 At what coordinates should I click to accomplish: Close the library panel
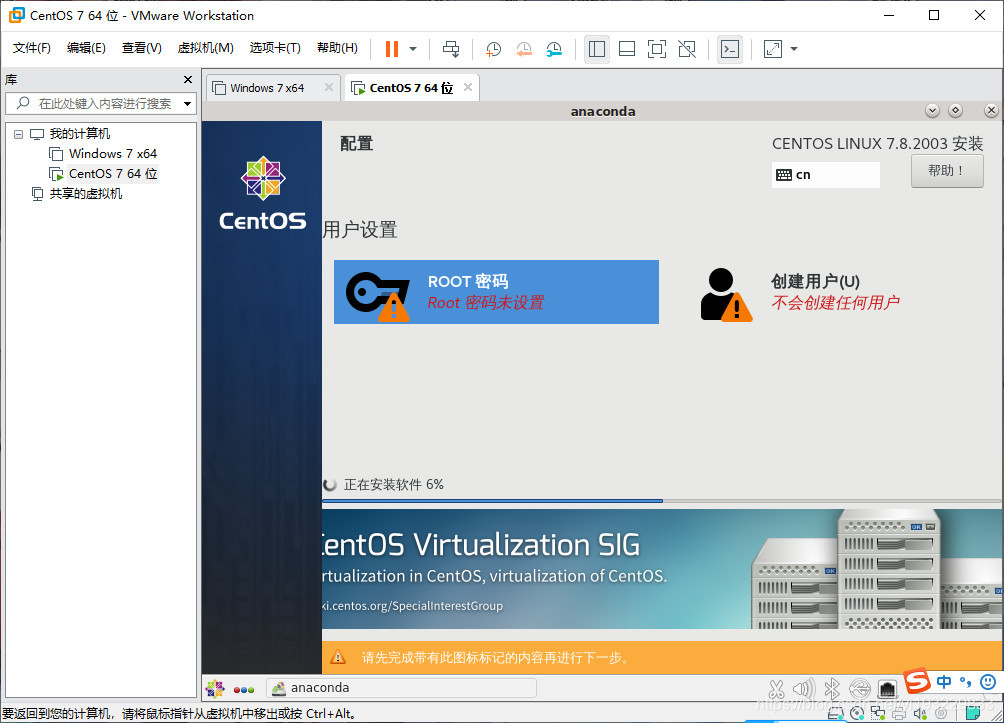click(x=188, y=79)
